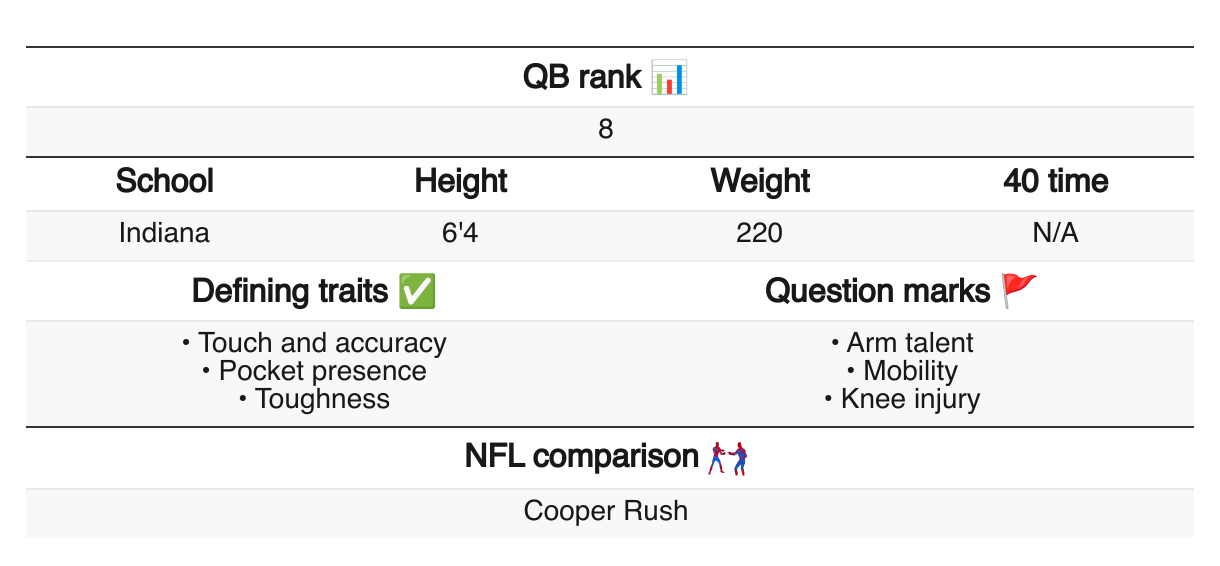This screenshot has height=566, width=1220.
Task: Select the 220 weight value
Action: click(760, 234)
